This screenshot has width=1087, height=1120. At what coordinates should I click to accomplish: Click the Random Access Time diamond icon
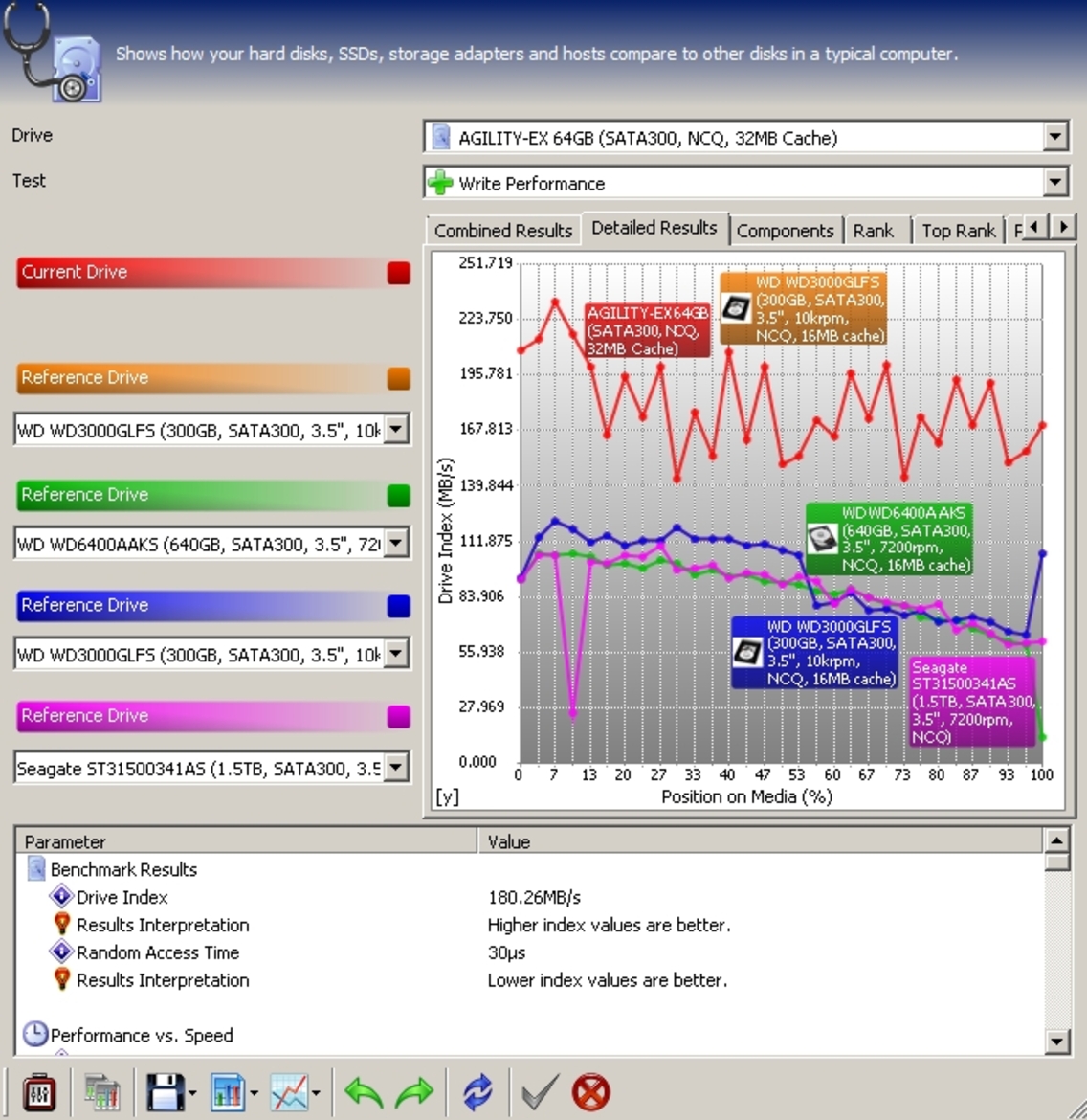click(61, 952)
